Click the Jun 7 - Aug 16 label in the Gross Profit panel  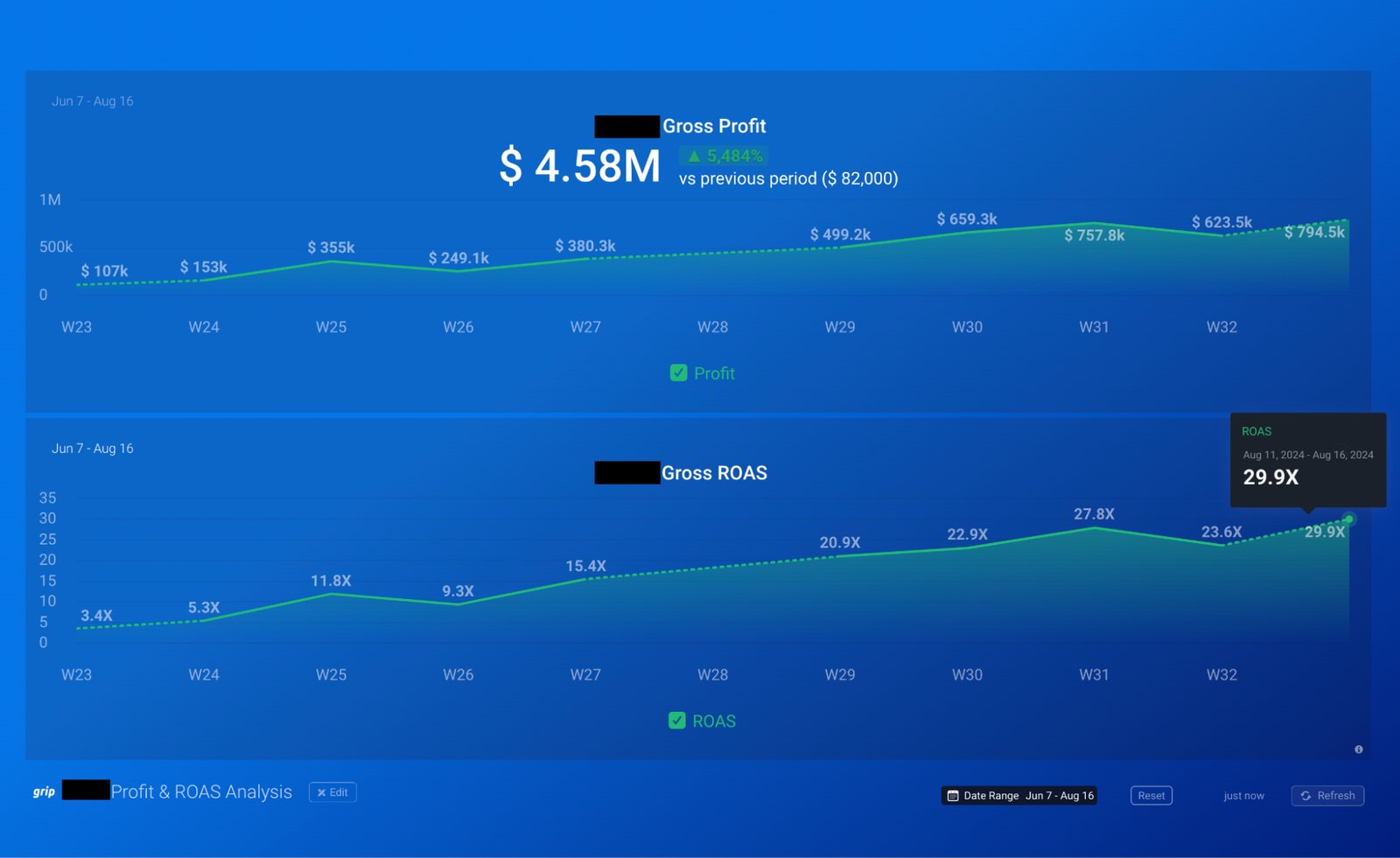coord(93,101)
